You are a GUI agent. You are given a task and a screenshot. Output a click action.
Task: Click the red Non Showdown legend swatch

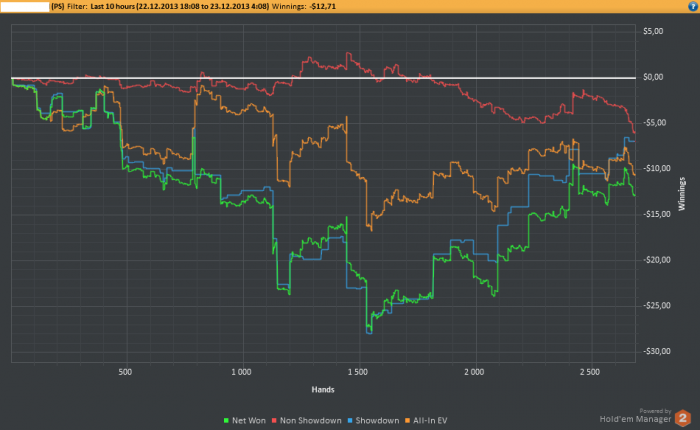point(274,421)
